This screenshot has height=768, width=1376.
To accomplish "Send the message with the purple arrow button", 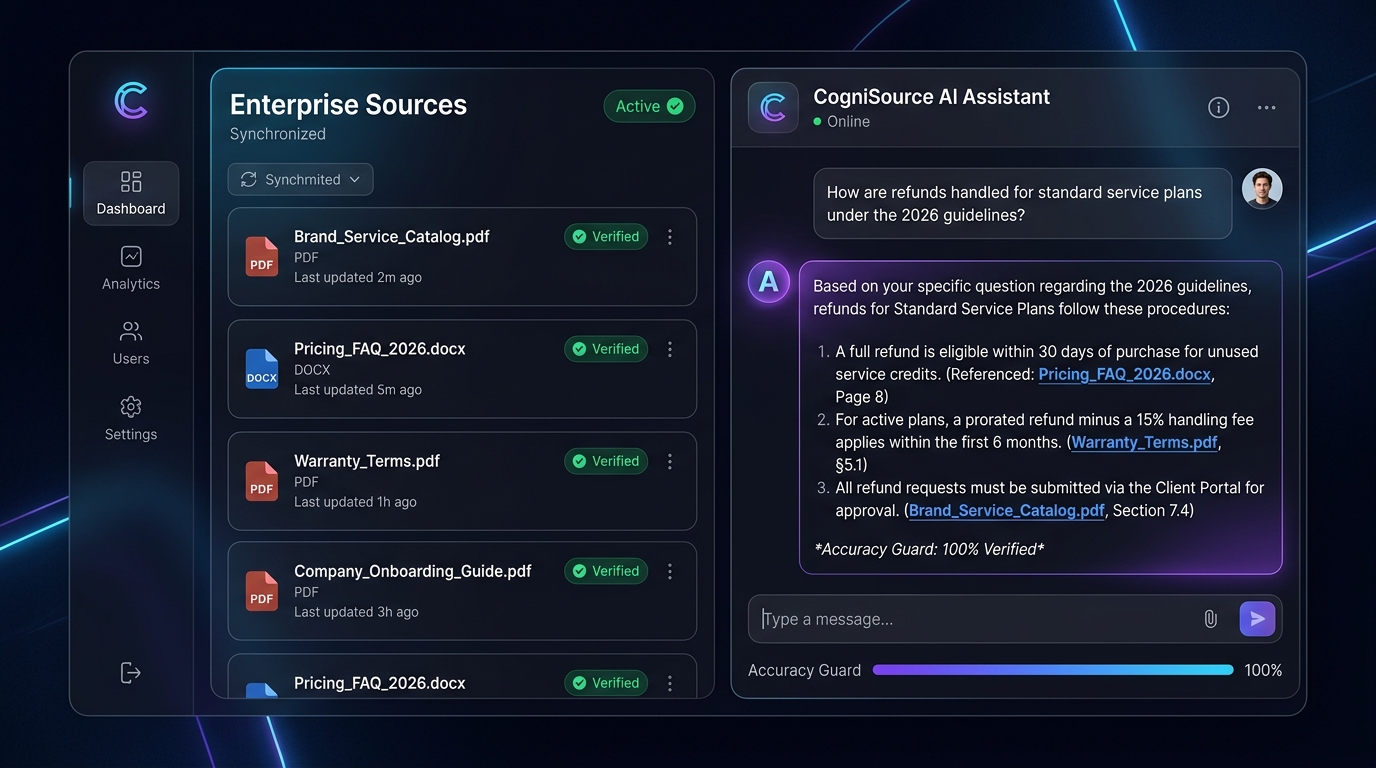I will pos(1257,619).
